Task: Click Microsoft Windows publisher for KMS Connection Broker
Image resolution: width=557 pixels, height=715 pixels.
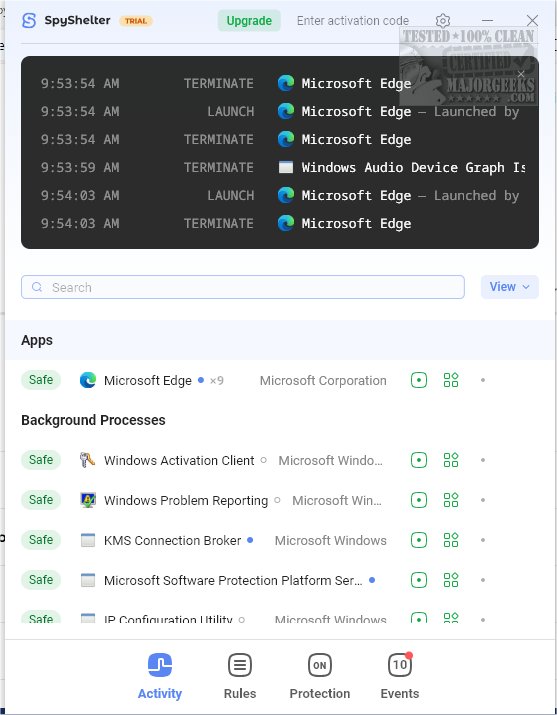Action: 331,541
